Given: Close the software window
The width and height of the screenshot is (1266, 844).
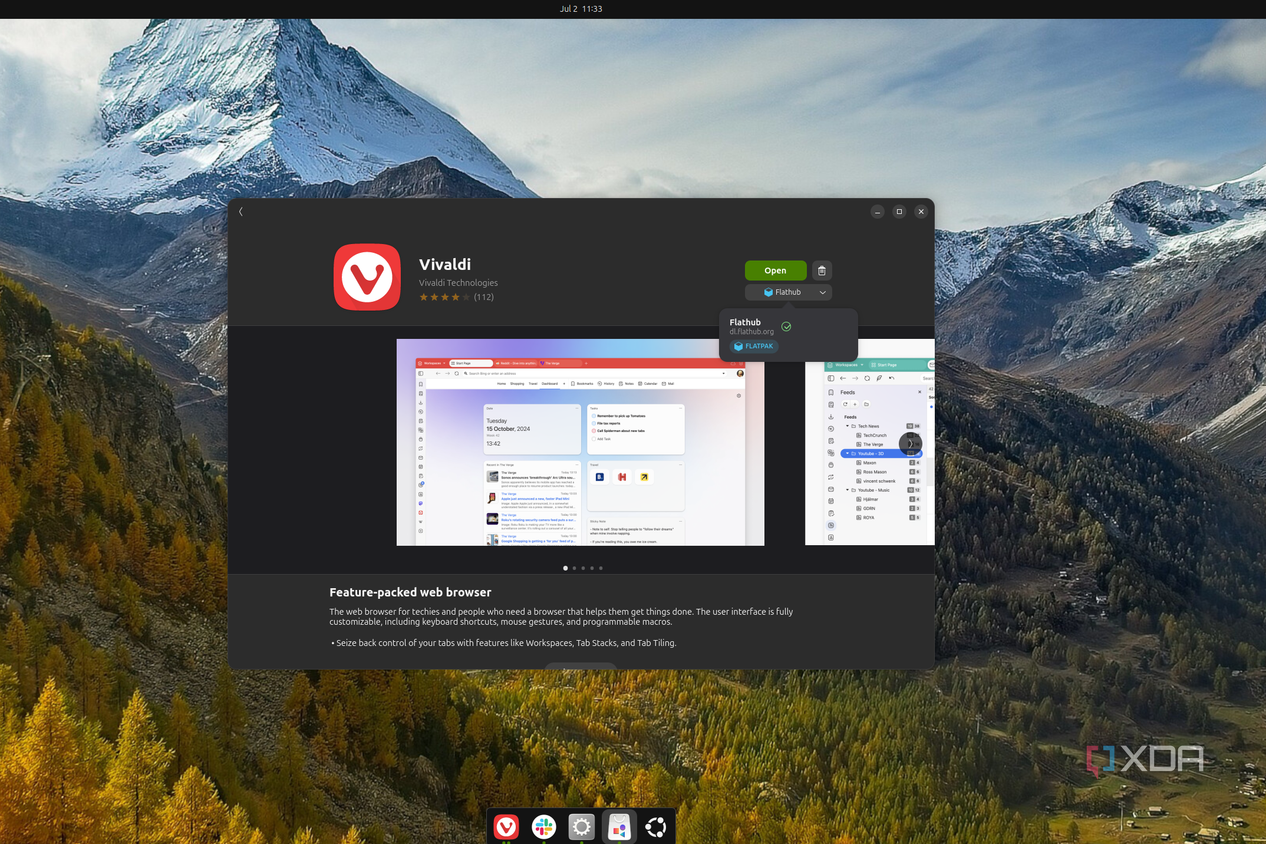Looking at the screenshot, I should (921, 211).
